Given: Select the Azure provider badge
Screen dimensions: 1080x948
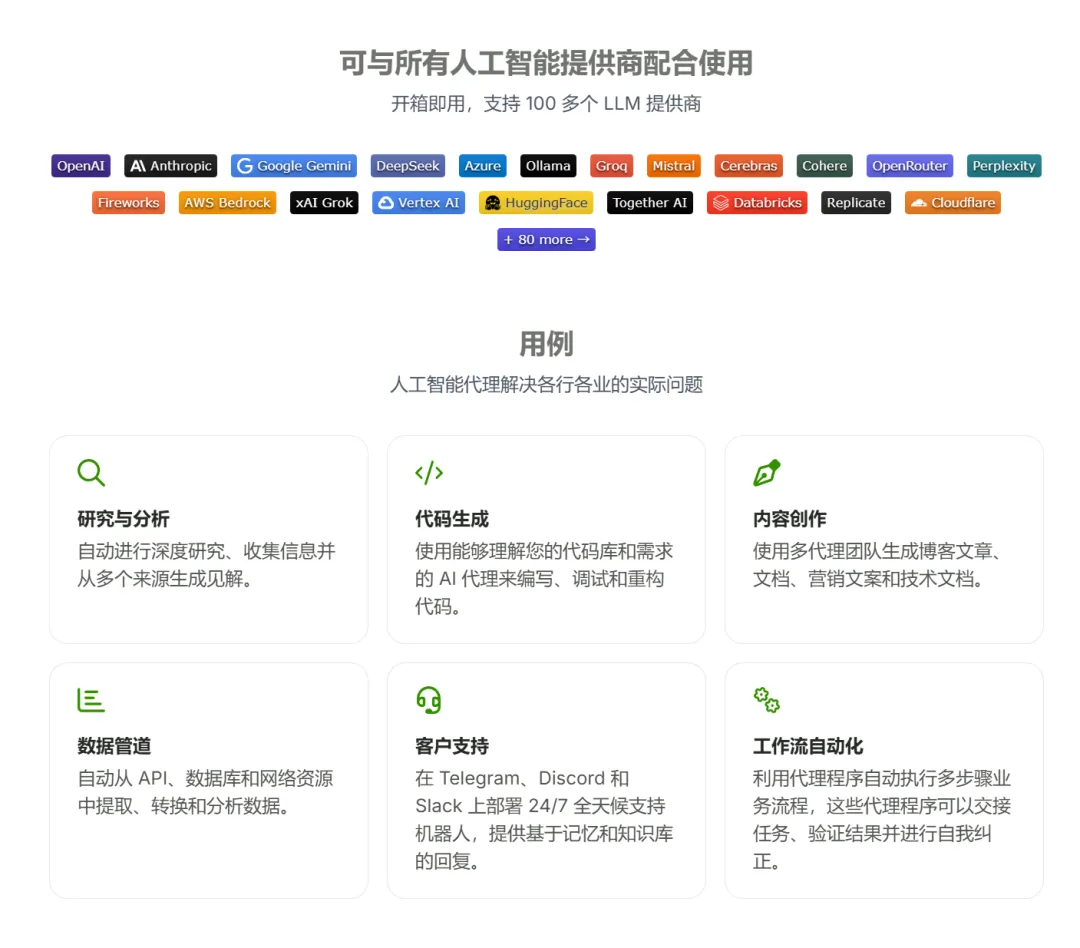Looking at the screenshot, I should tap(483, 166).
